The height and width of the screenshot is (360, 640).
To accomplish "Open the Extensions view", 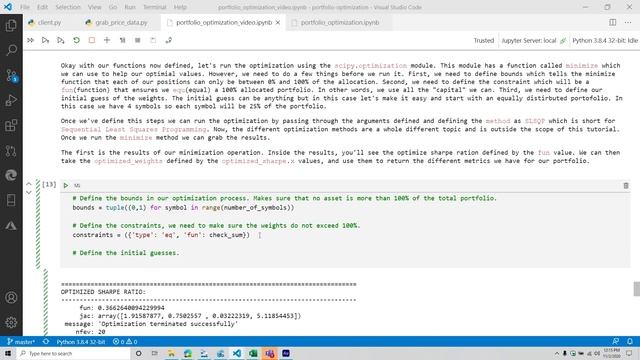I will (11, 125).
